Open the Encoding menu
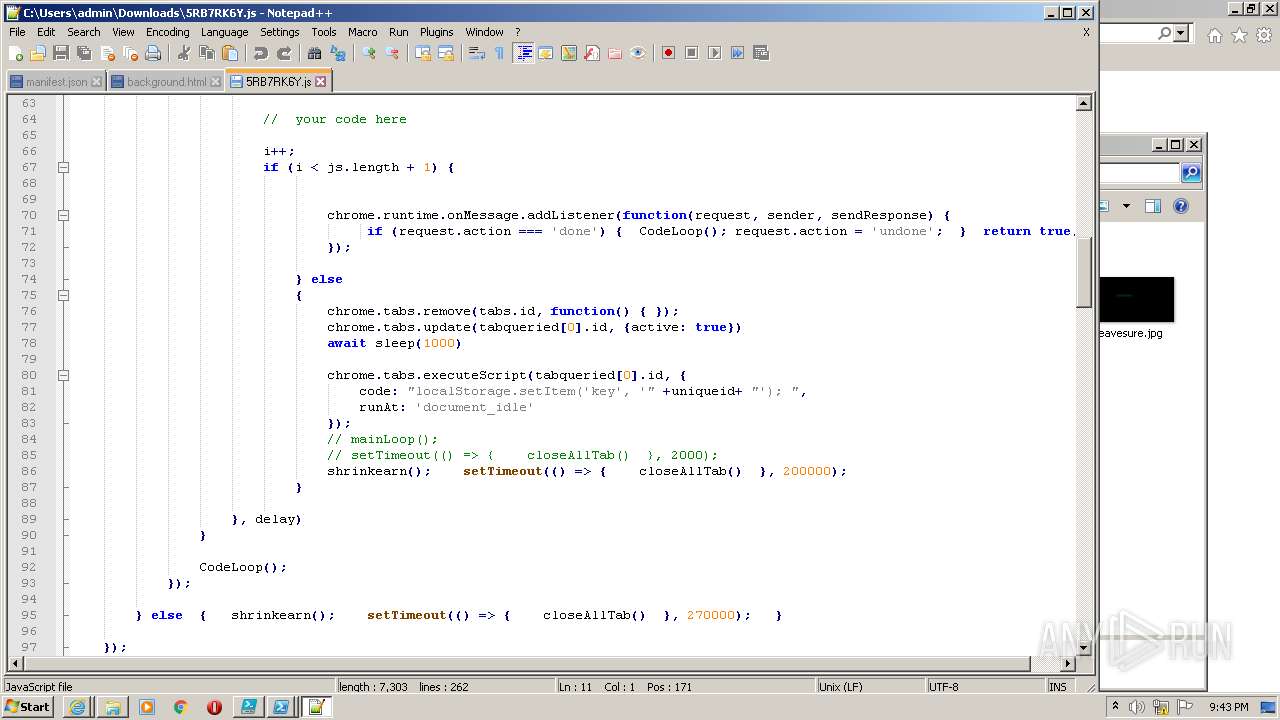This screenshot has height=720, width=1280. 167,32
